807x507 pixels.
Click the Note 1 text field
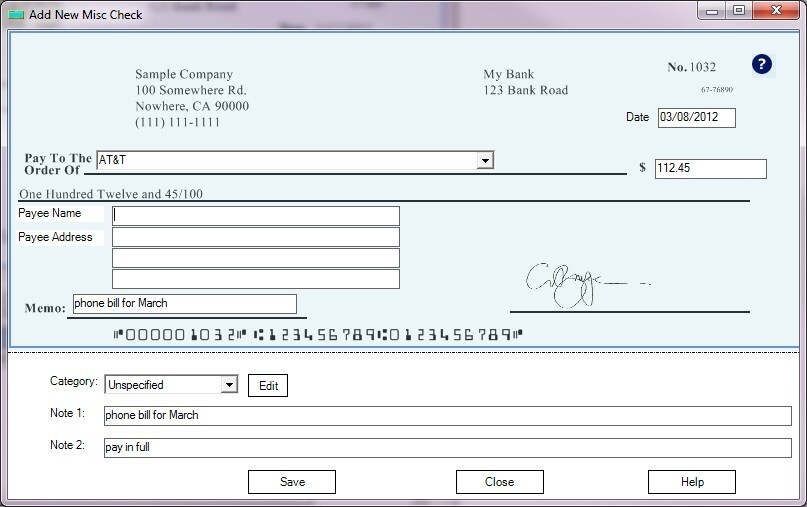(x=447, y=415)
